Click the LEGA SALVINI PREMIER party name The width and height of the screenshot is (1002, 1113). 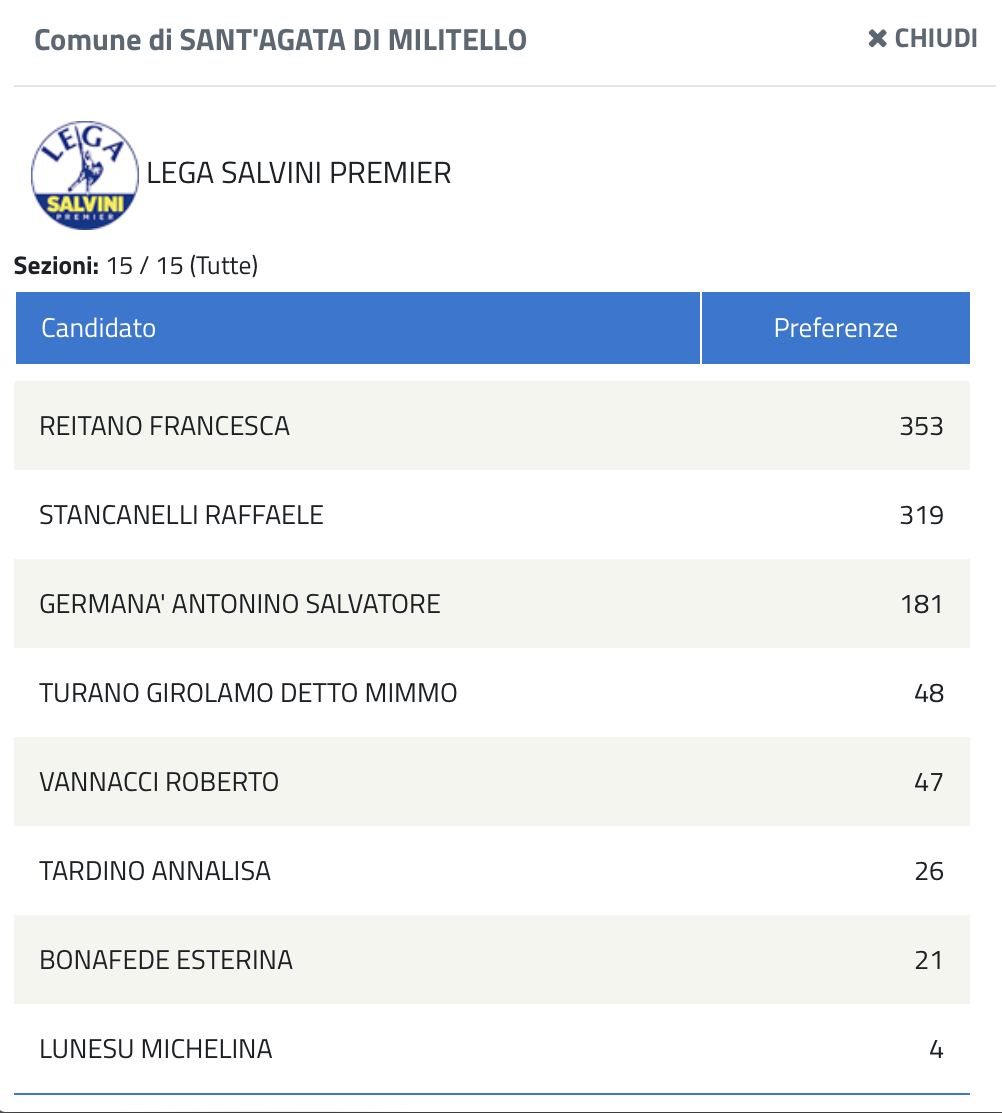(299, 174)
